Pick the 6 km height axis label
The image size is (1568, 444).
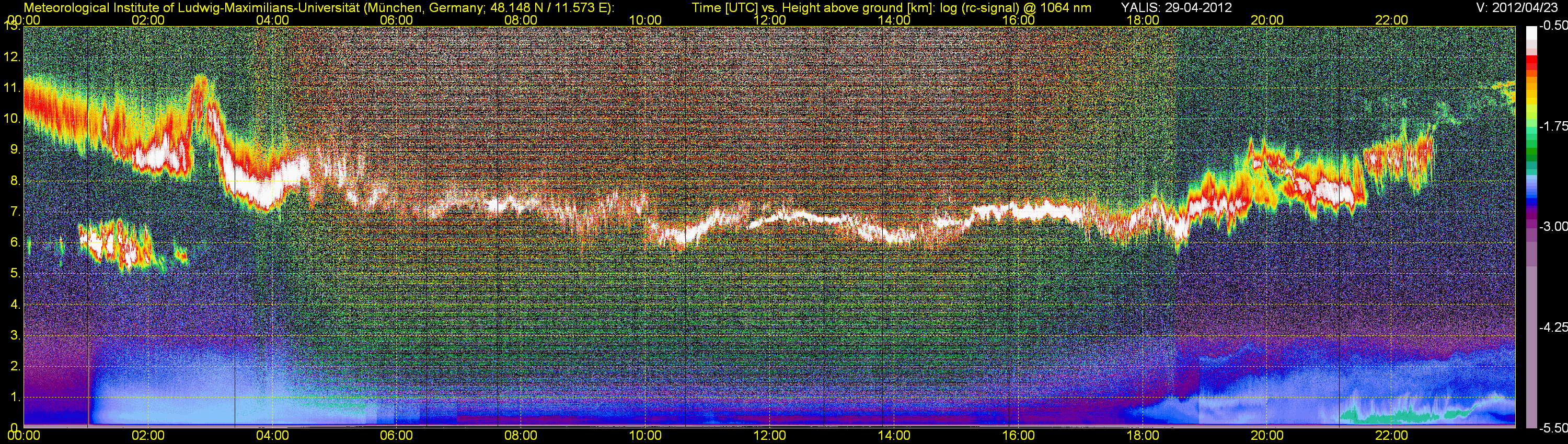[15, 243]
